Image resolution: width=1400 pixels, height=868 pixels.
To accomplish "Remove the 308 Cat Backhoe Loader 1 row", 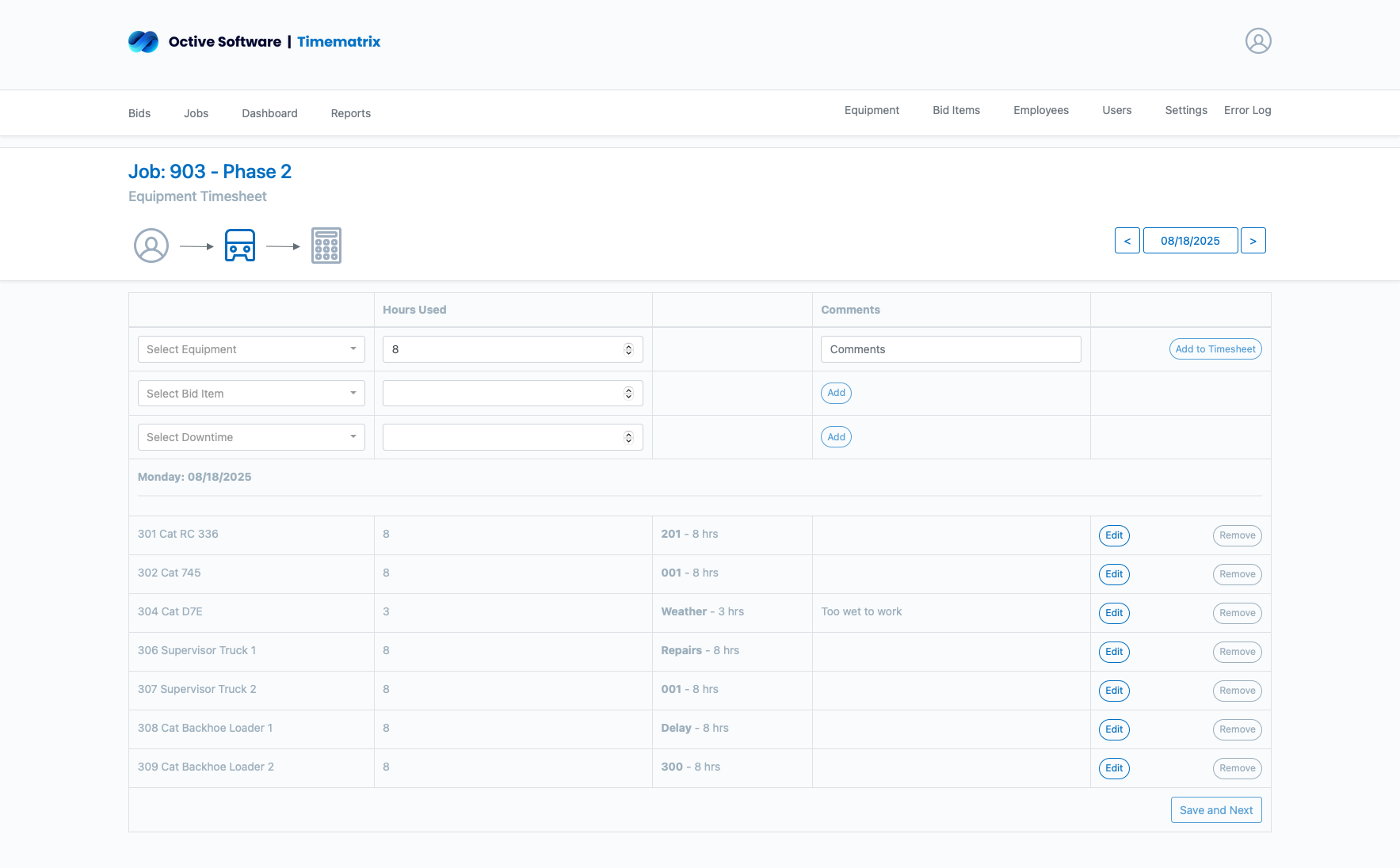I will tap(1237, 729).
